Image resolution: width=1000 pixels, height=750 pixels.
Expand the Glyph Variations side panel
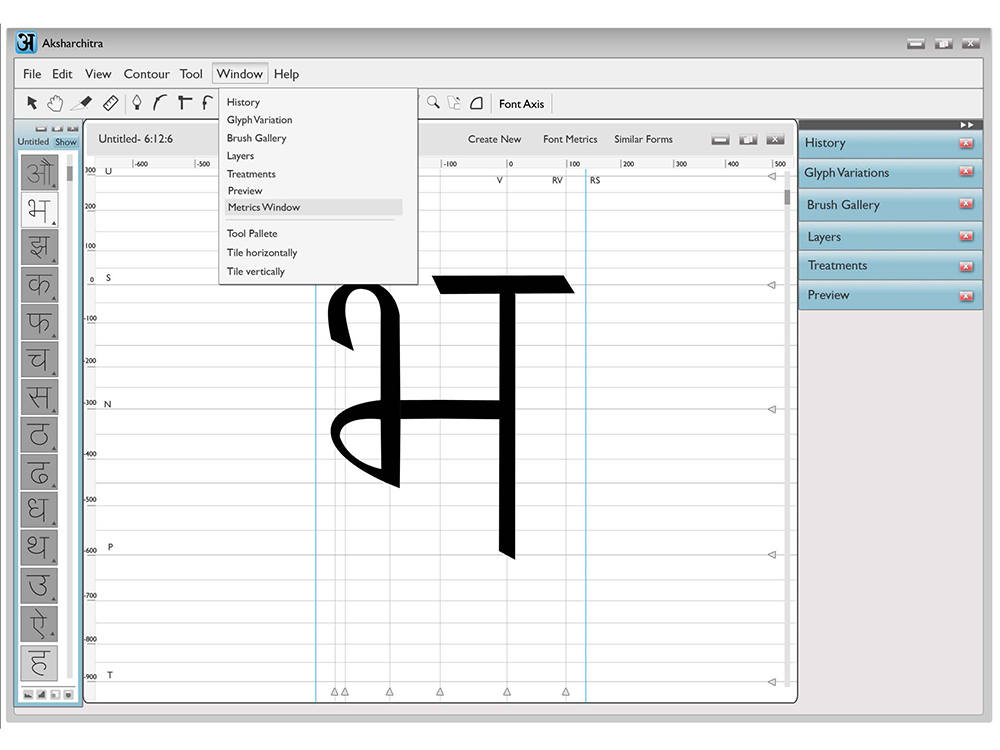(890, 173)
